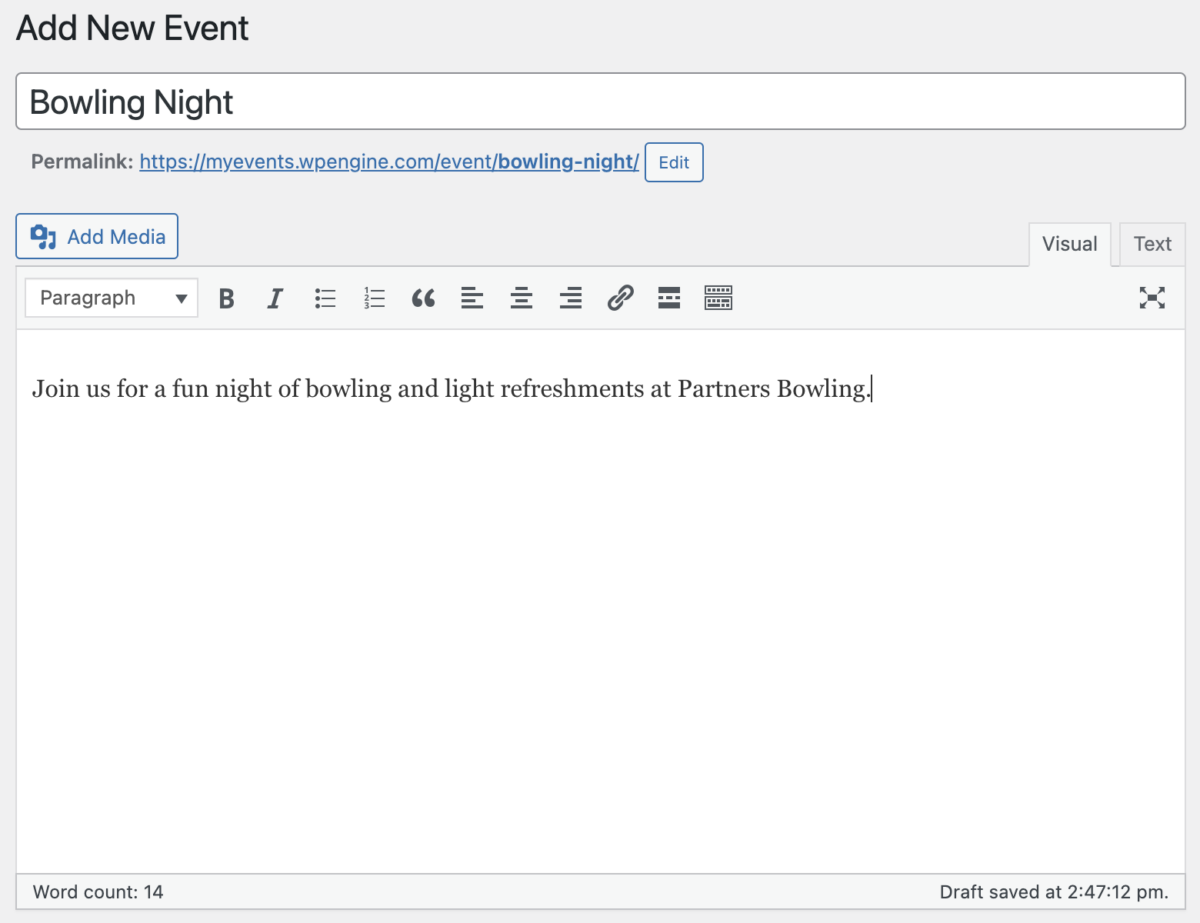Open the Paragraph format dropdown
This screenshot has width=1200, height=923.
point(112,298)
